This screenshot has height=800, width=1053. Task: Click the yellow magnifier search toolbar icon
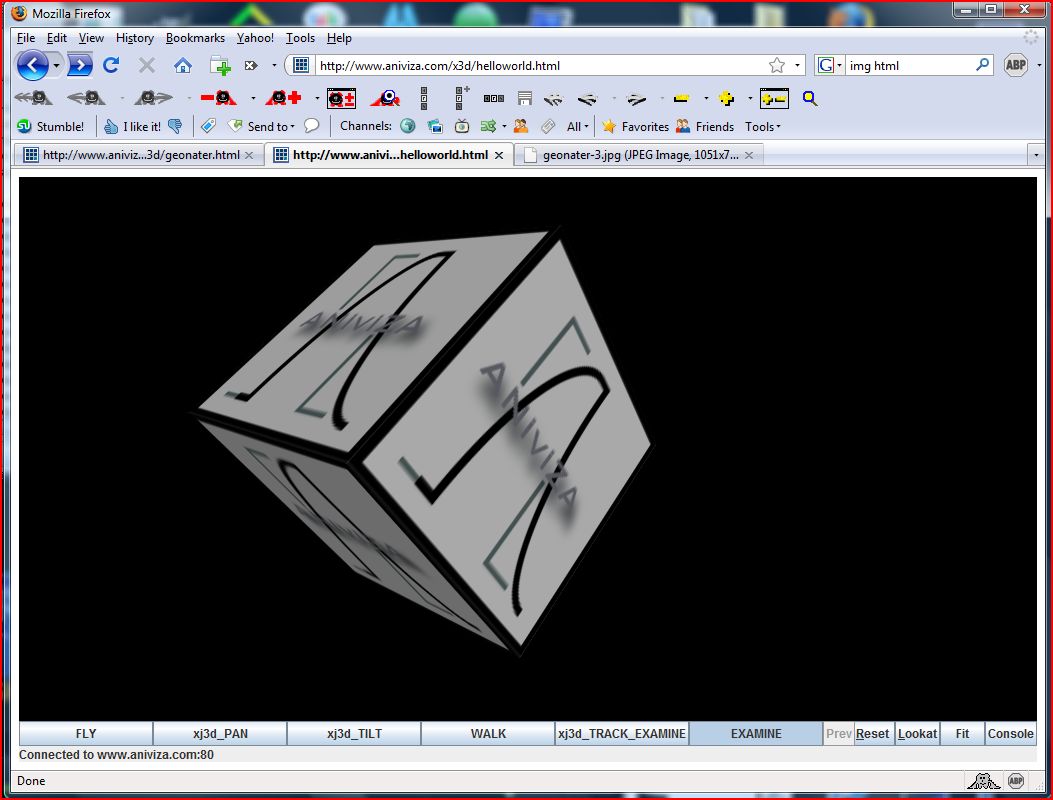click(810, 98)
